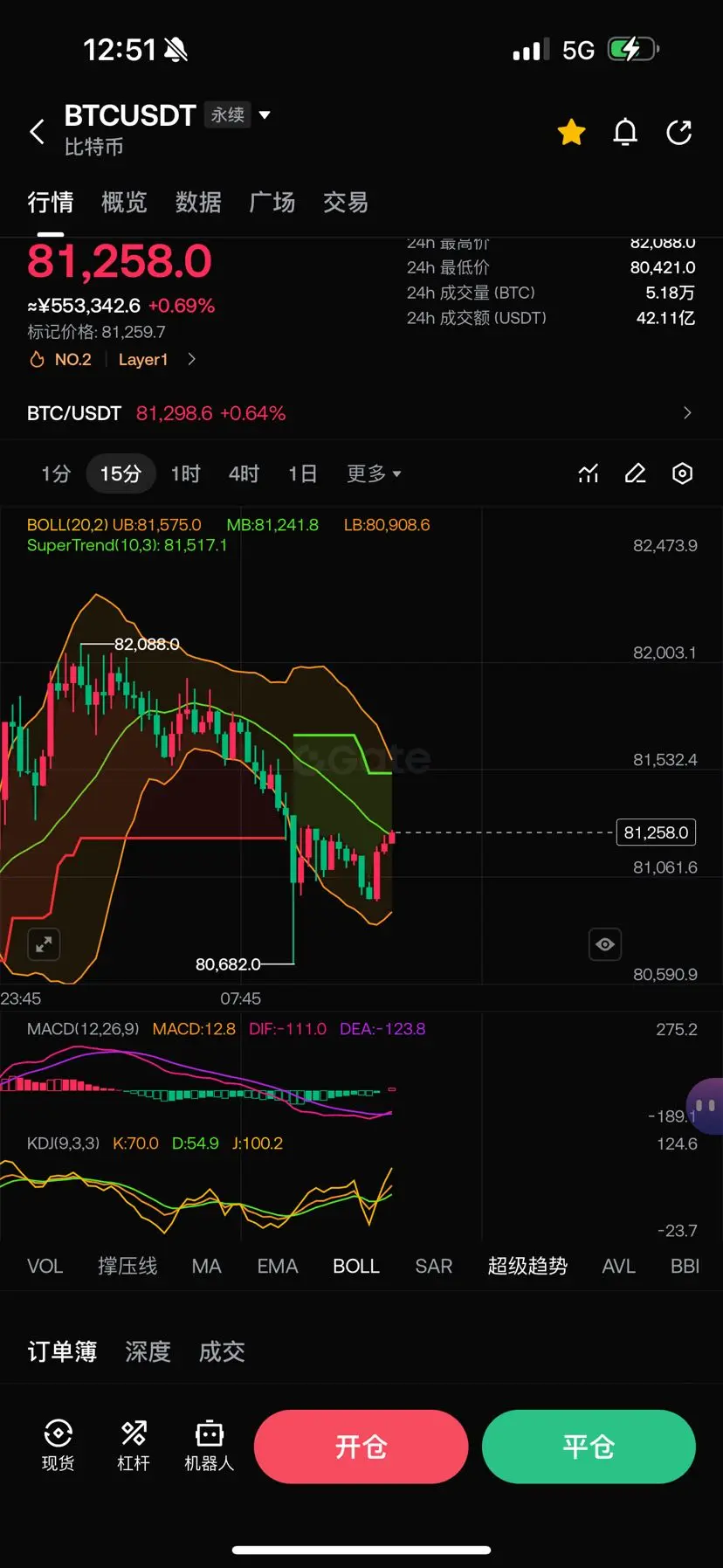Screen dimensions: 723x1568
Task: Open the 深度 tab
Action: pyautogui.click(x=148, y=1351)
